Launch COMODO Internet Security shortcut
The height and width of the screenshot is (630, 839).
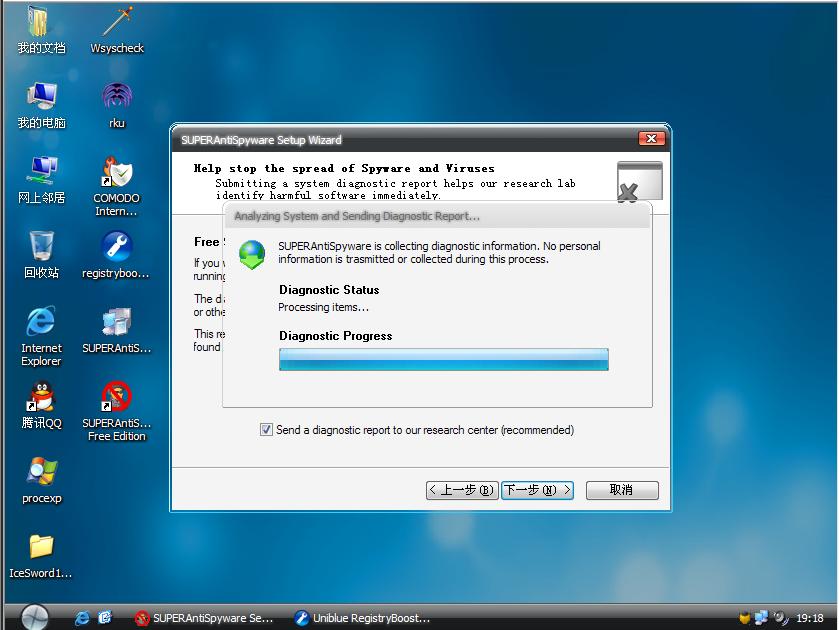point(117,186)
